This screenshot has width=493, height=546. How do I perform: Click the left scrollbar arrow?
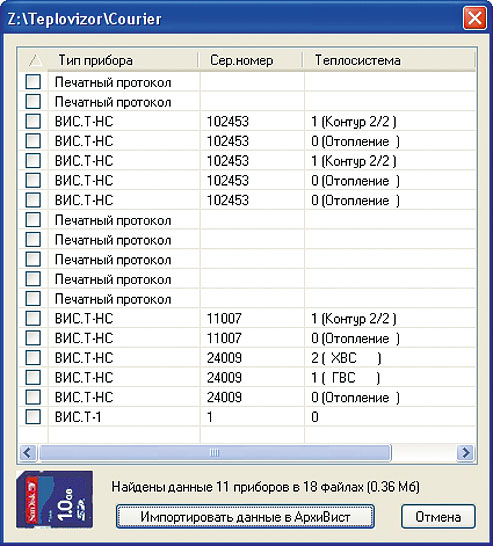click(x=27, y=453)
